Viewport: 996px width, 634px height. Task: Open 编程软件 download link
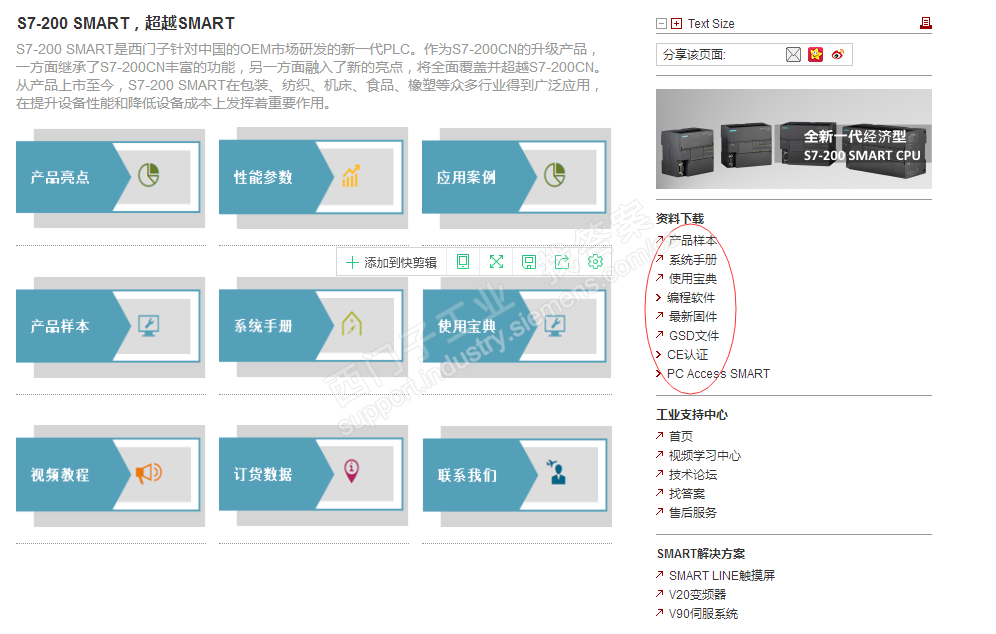[x=690, y=298]
